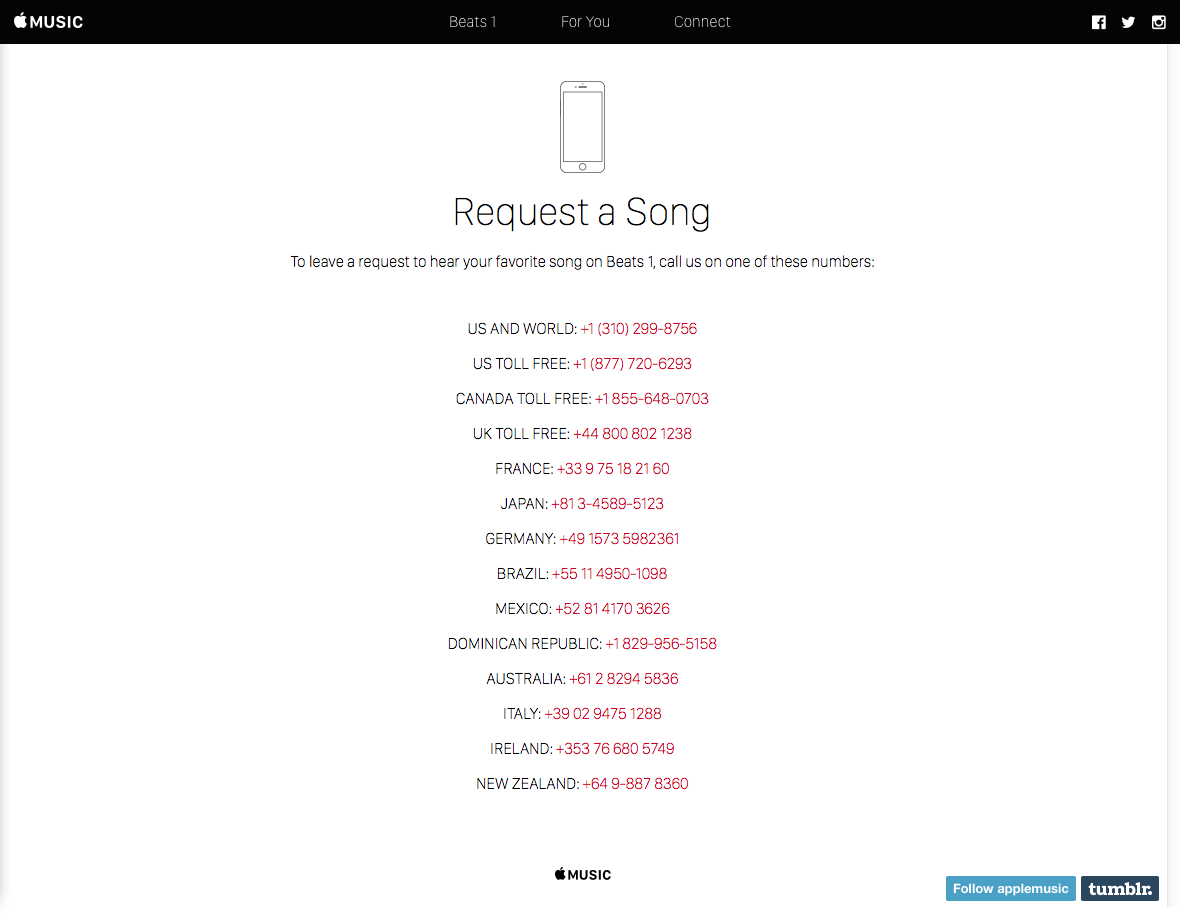Open the Instagram icon in header
Image resolution: width=1180 pixels, height=916 pixels.
coord(1159,22)
